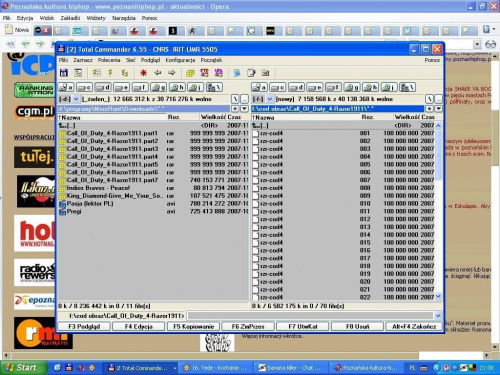Viewport: 500px width, 375px height.
Task: Open network drive \ in left panel
Action: click(x=214, y=87)
